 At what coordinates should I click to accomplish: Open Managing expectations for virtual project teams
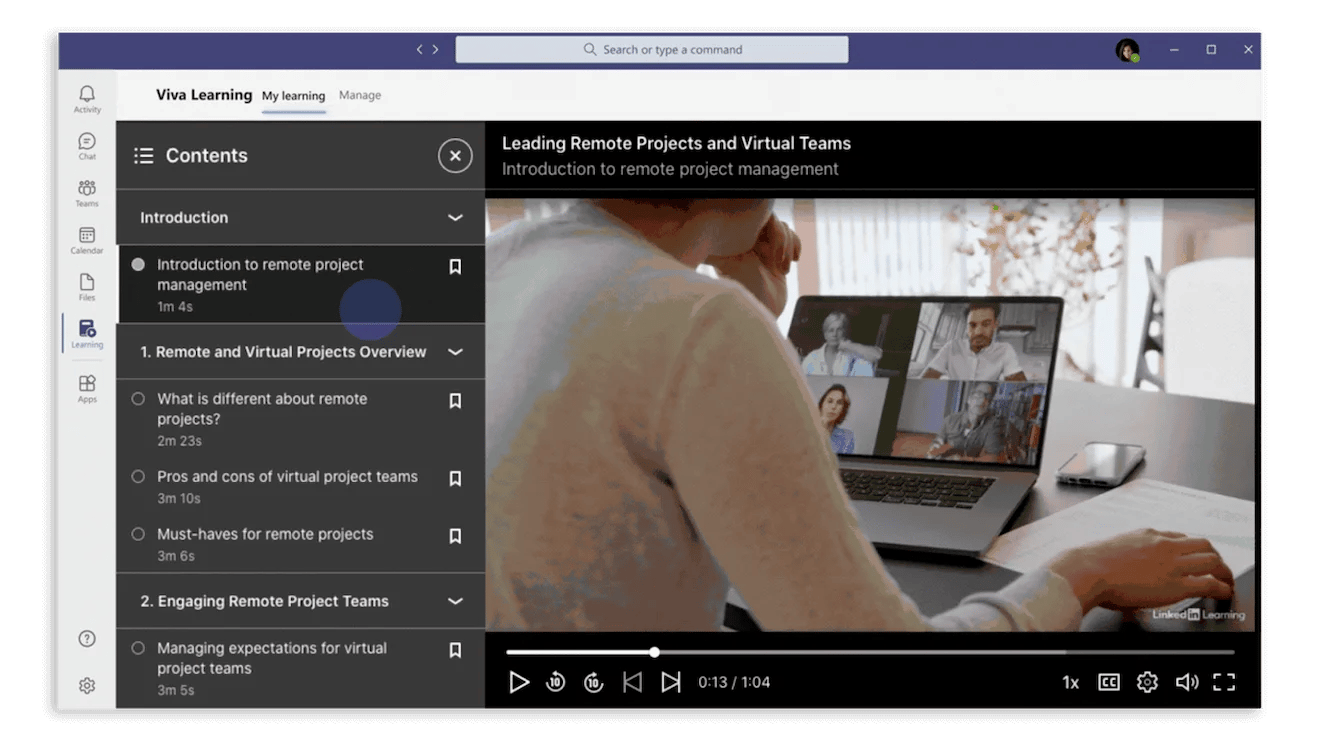point(301,668)
